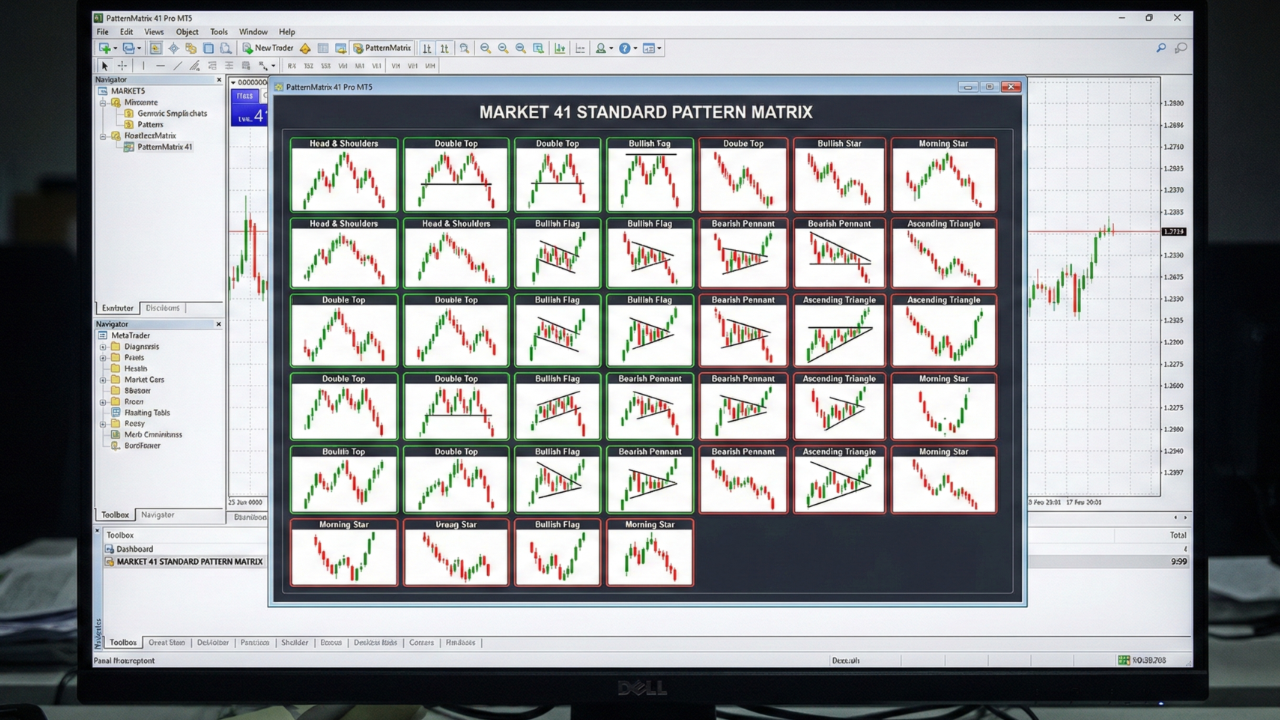1280x720 pixels.
Task: Select the diagonal trendline tool
Action: pyautogui.click(x=177, y=66)
